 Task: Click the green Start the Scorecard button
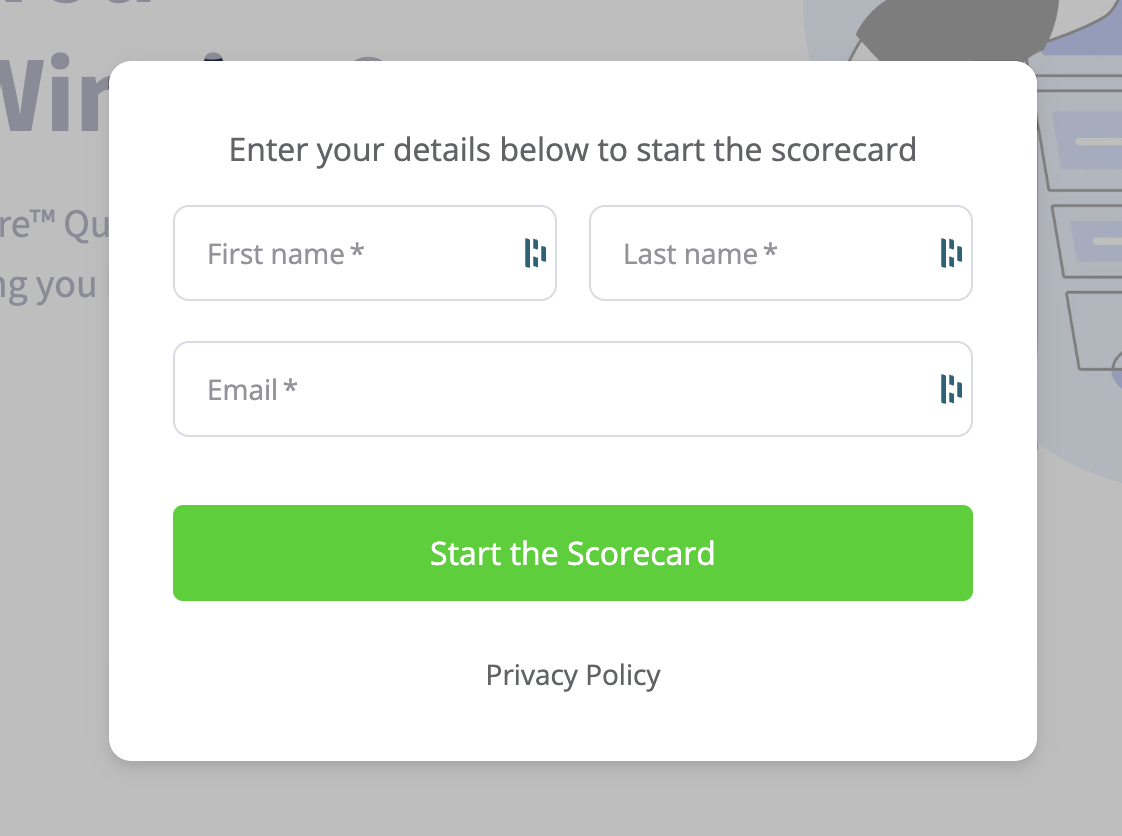pos(573,553)
